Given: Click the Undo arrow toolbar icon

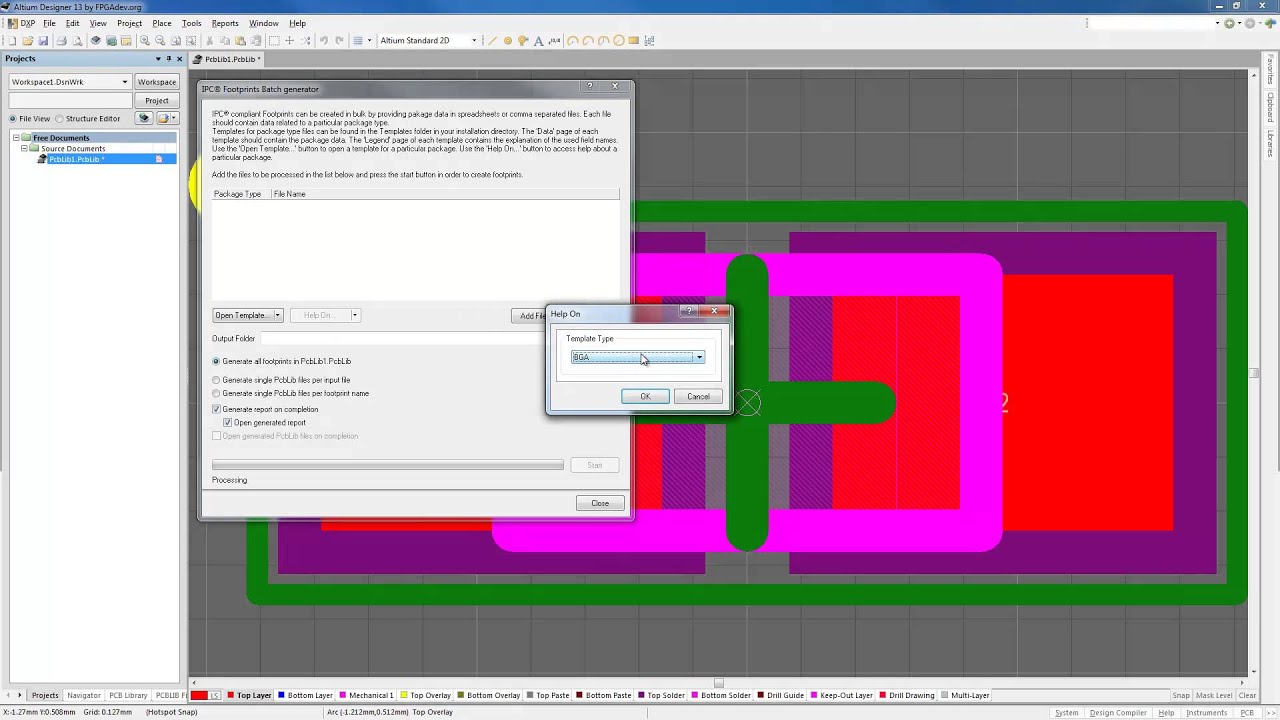Looking at the screenshot, I should coord(324,41).
